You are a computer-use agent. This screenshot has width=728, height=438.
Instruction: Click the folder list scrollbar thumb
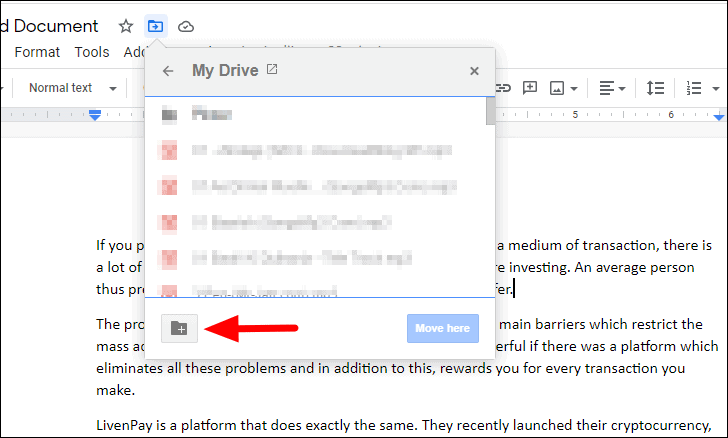(x=490, y=110)
